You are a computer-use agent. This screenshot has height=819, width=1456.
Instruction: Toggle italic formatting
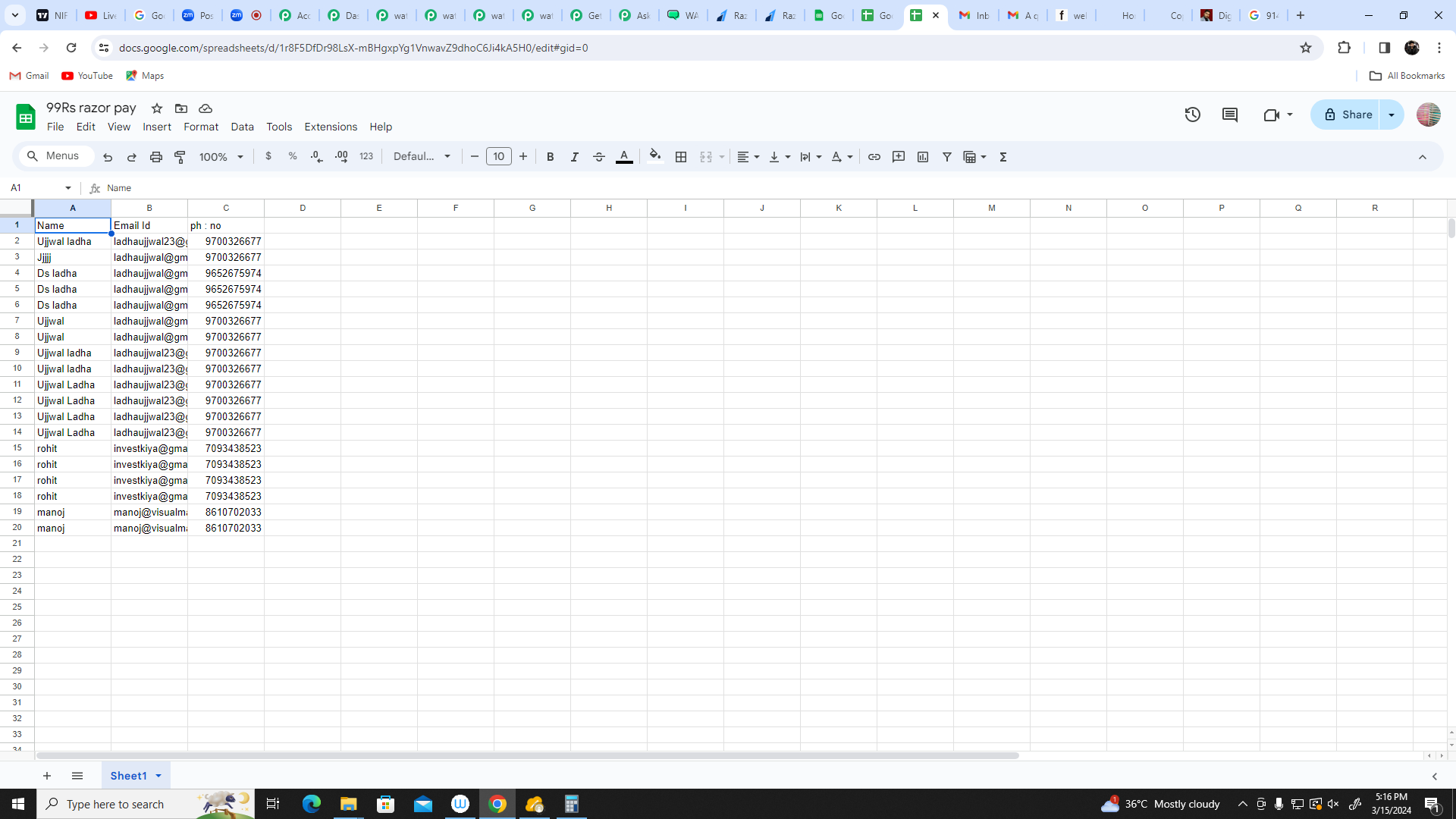575,157
